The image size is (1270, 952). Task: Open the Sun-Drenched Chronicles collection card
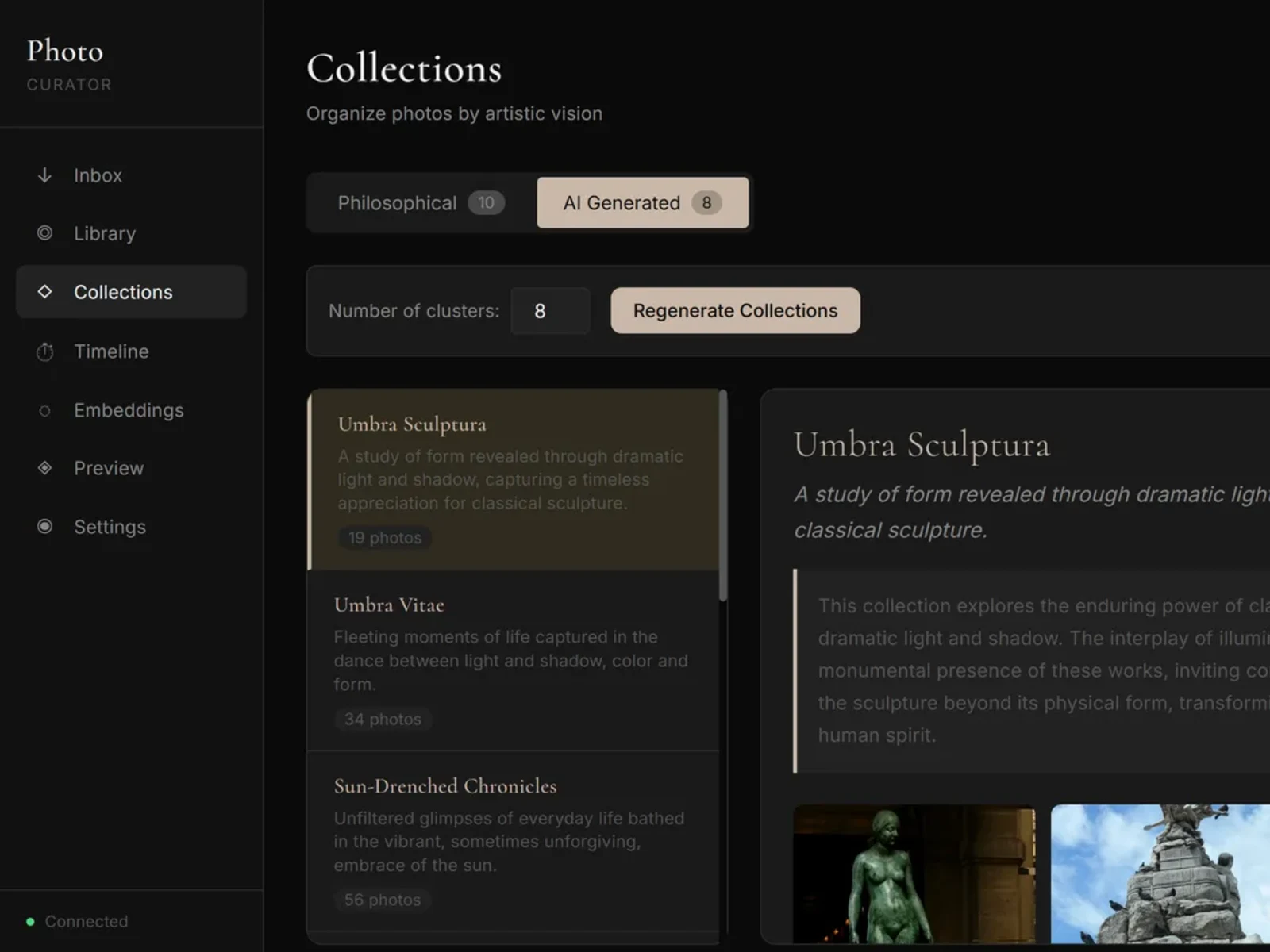click(514, 841)
